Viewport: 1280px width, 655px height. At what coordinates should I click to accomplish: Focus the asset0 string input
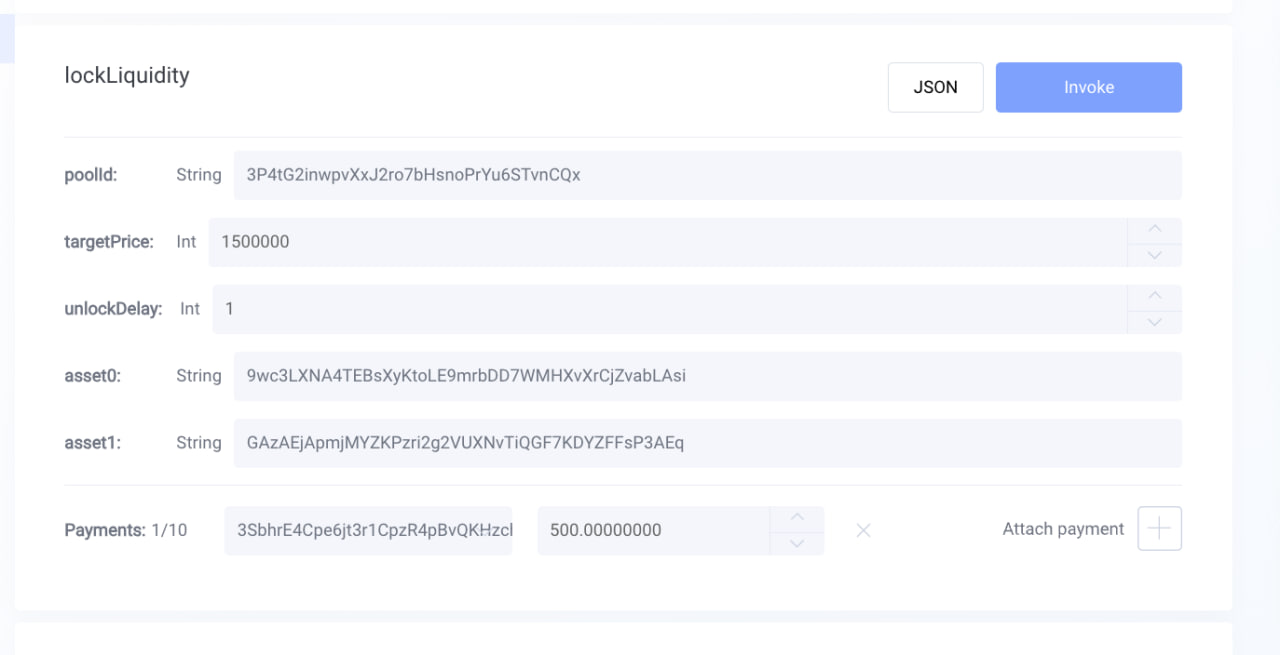click(708, 376)
